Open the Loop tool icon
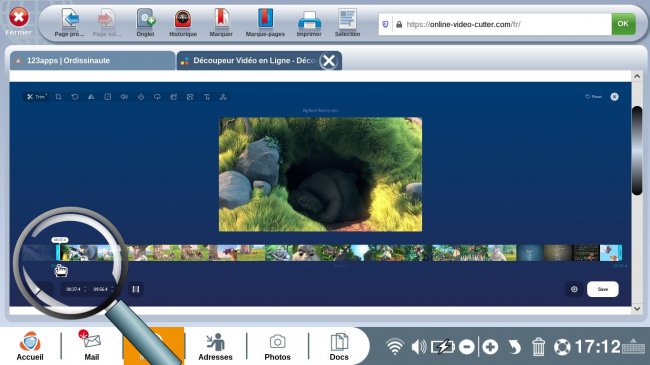The image size is (650, 365). pos(157,97)
